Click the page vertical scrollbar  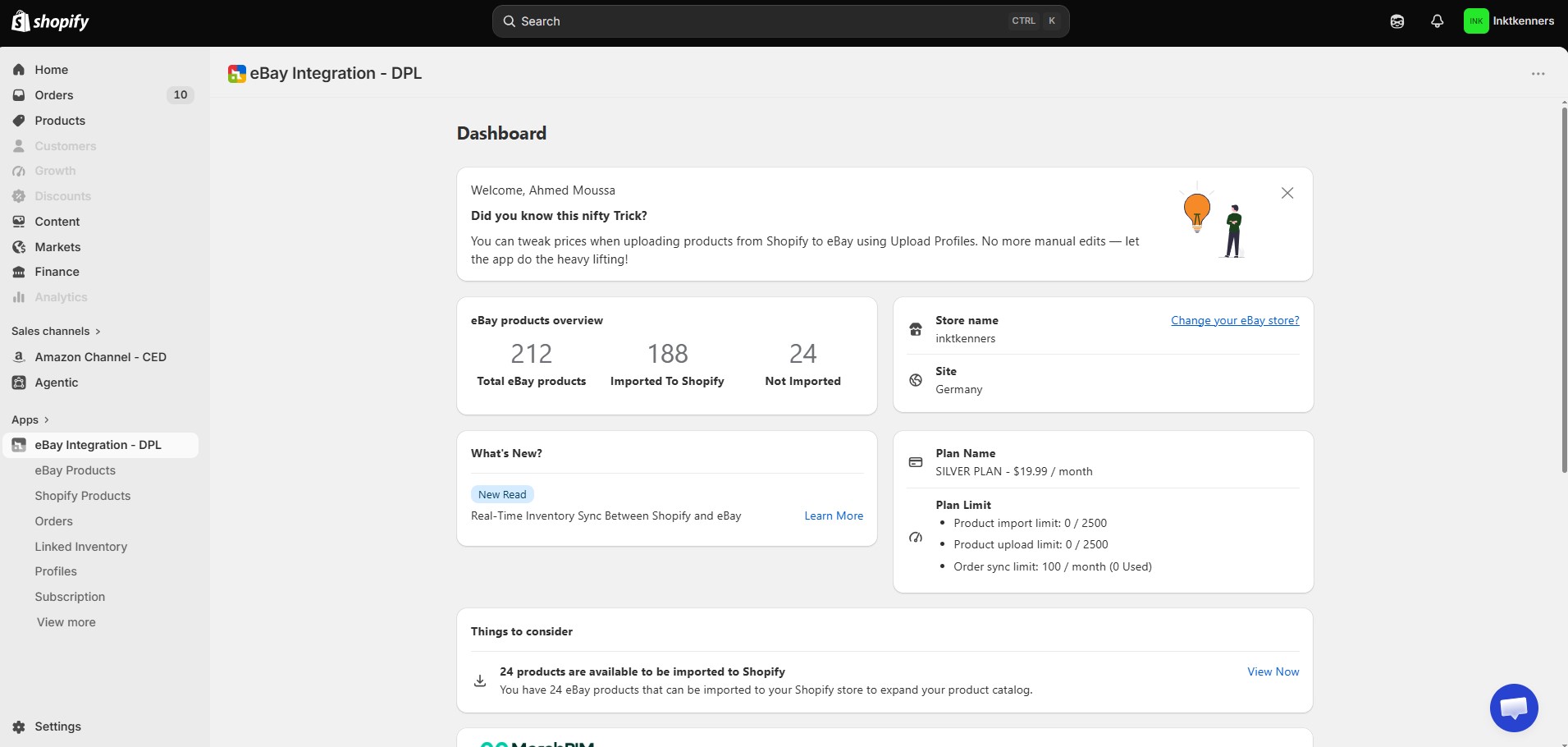(1564, 289)
